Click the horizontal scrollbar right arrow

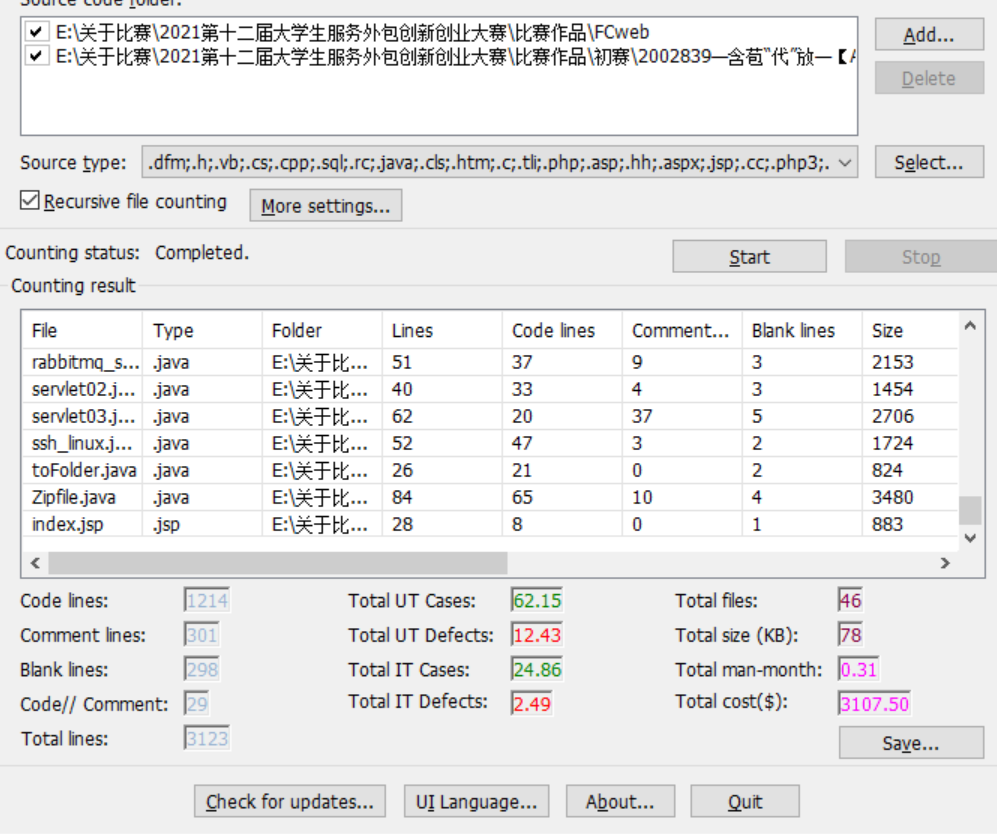coord(945,563)
